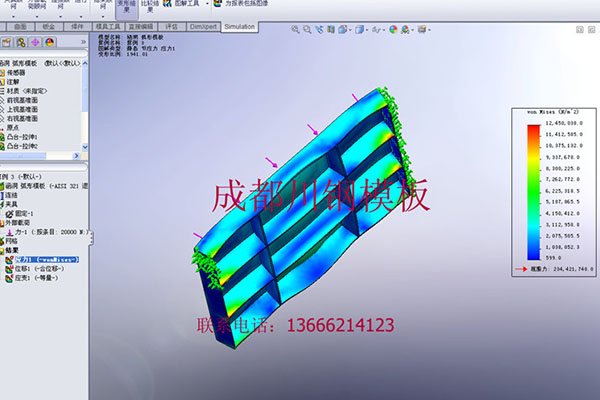Click the stress plot icon beside 应力1
Image resolution: width=600 pixels, height=400 pixels.
[9, 260]
